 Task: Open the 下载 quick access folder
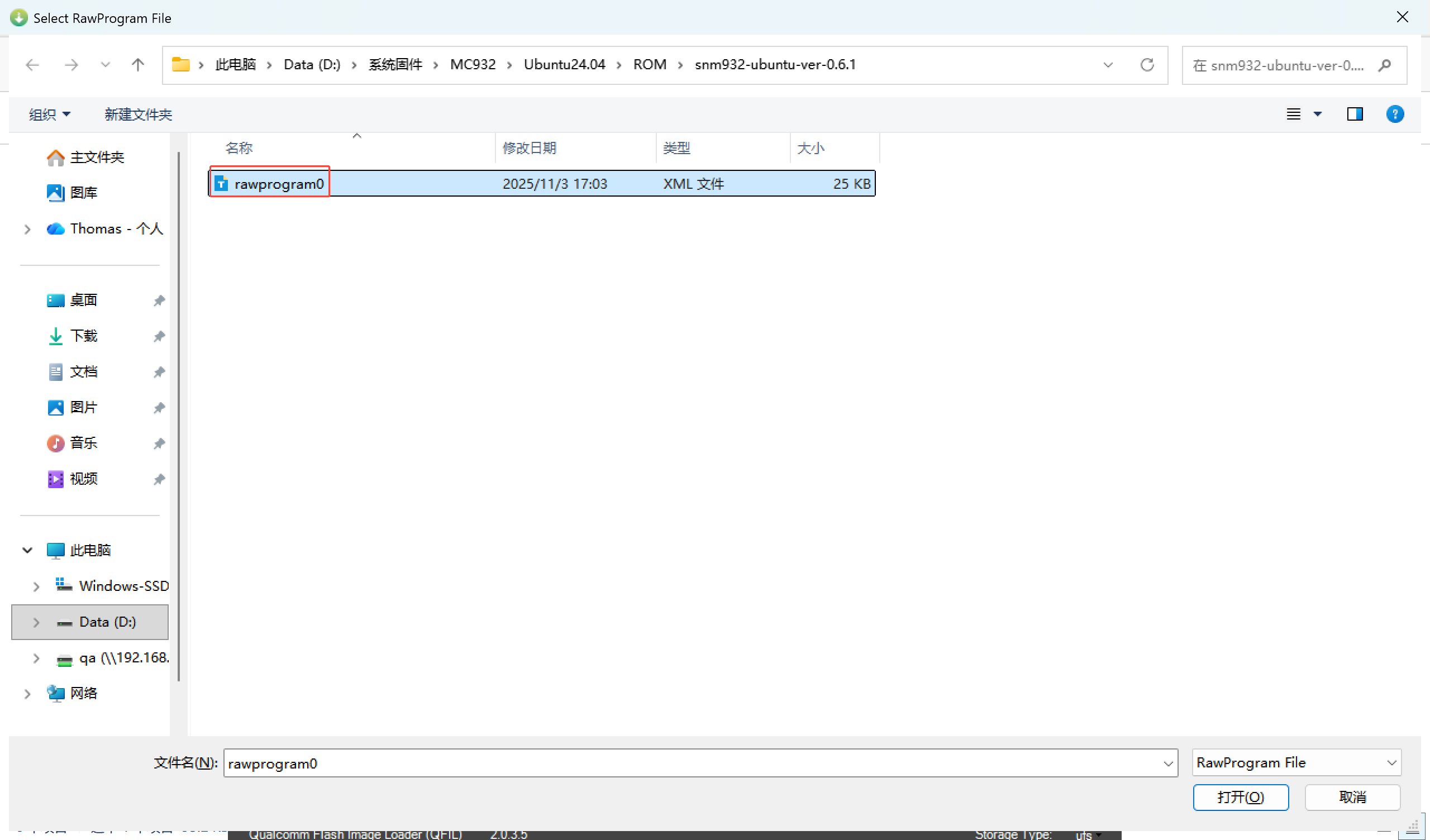83,336
